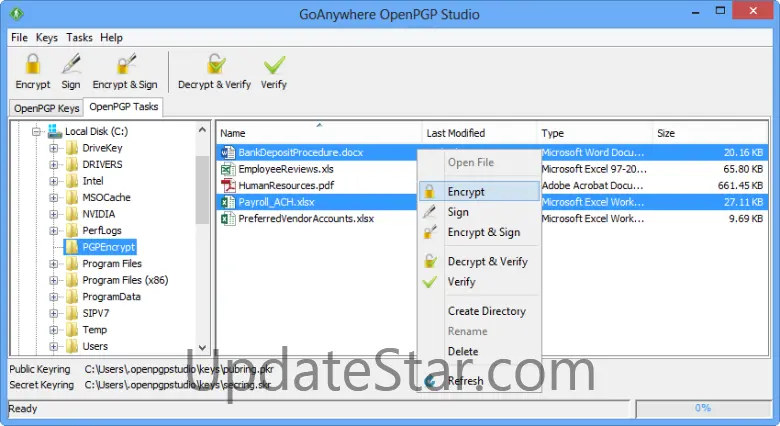The image size is (780, 426).
Task: Click the folder tree scroll down arrow
Action: coord(202,347)
